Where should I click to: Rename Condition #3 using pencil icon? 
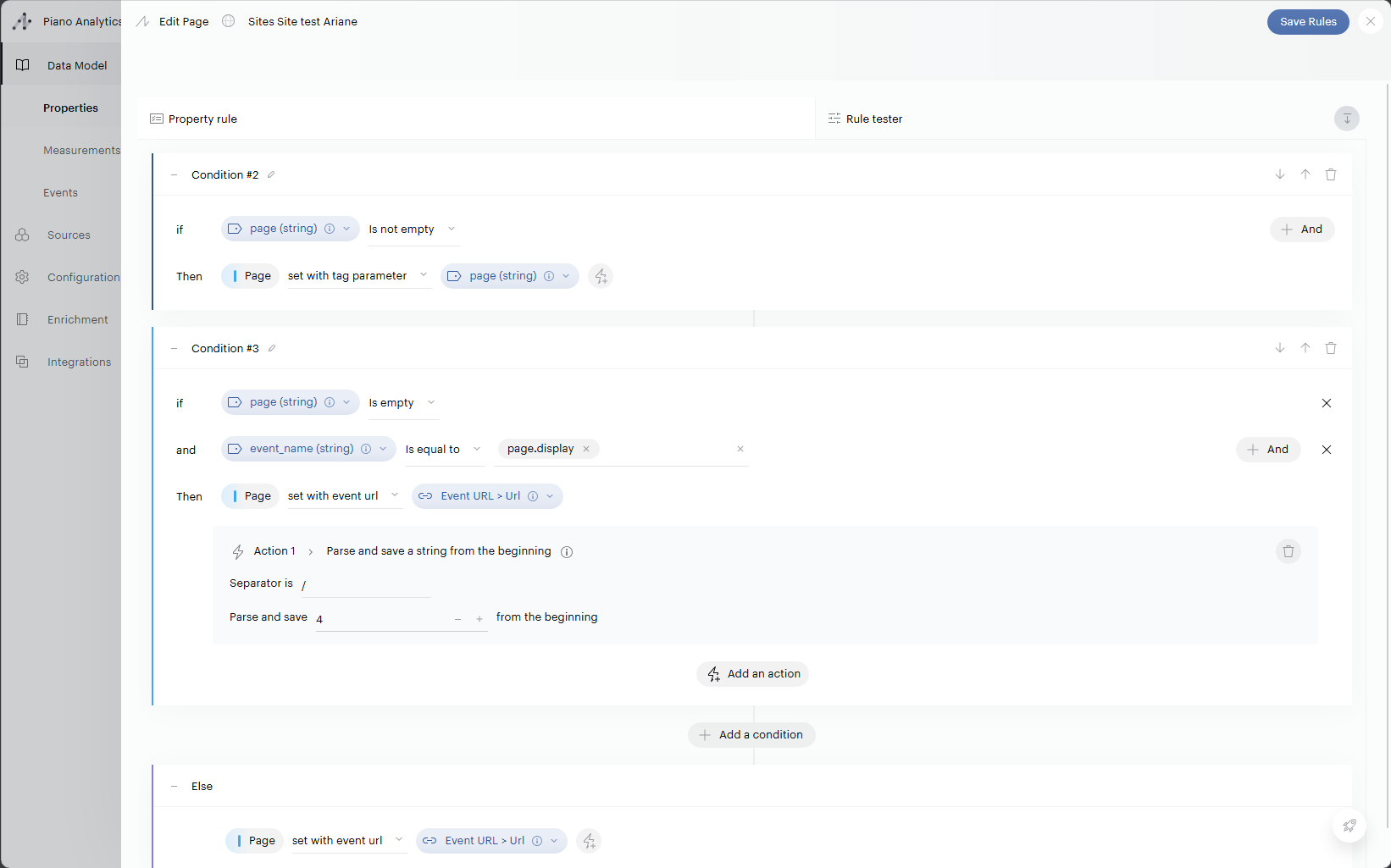click(272, 348)
